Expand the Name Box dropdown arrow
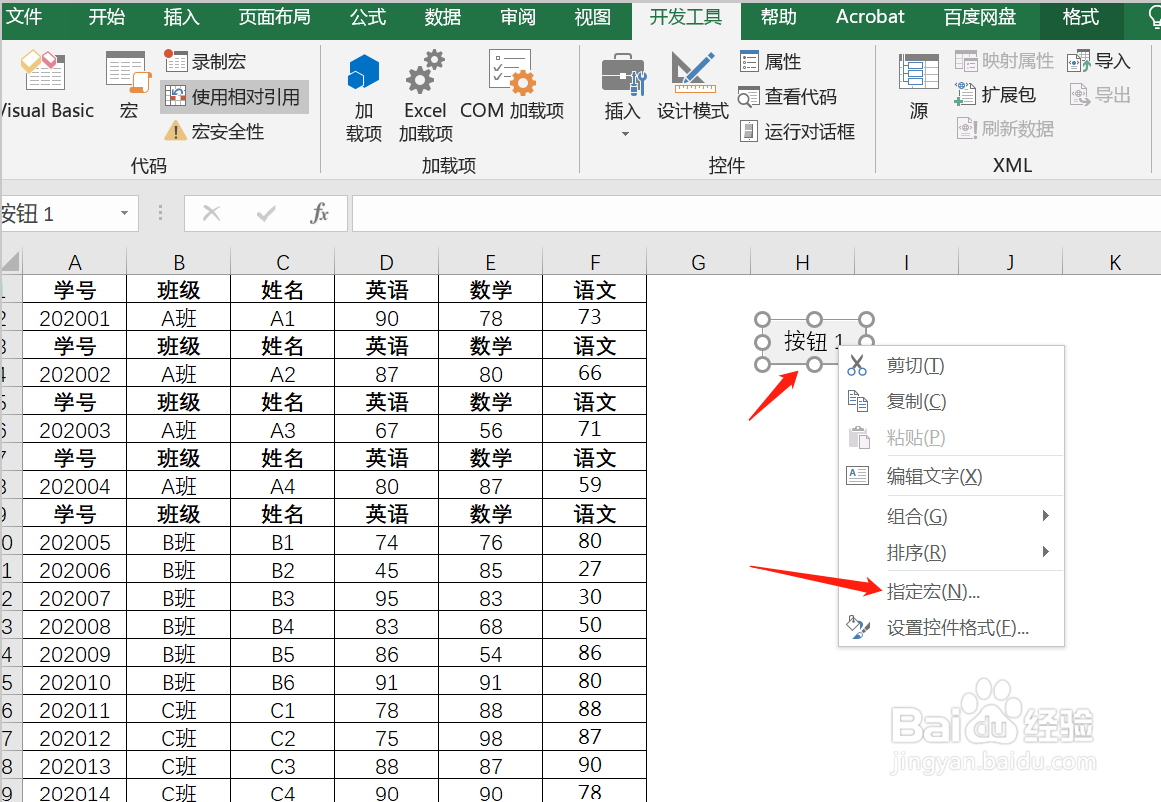The image size is (1161, 802). point(124,214)
